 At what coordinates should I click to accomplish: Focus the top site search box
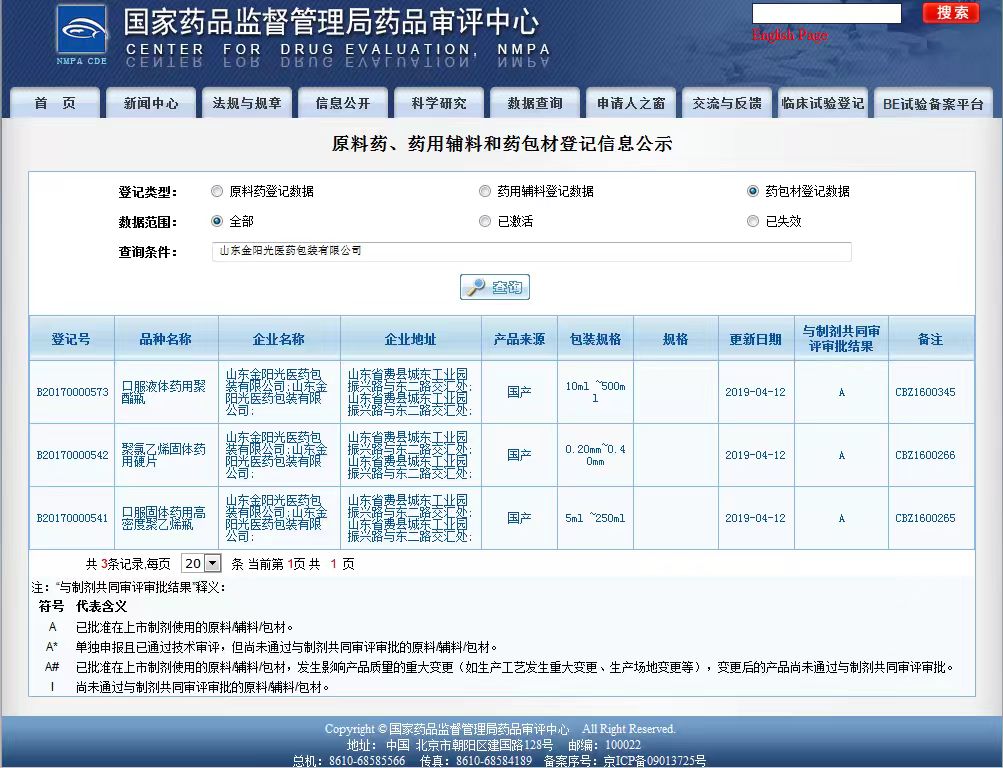[x=826, y=13]
